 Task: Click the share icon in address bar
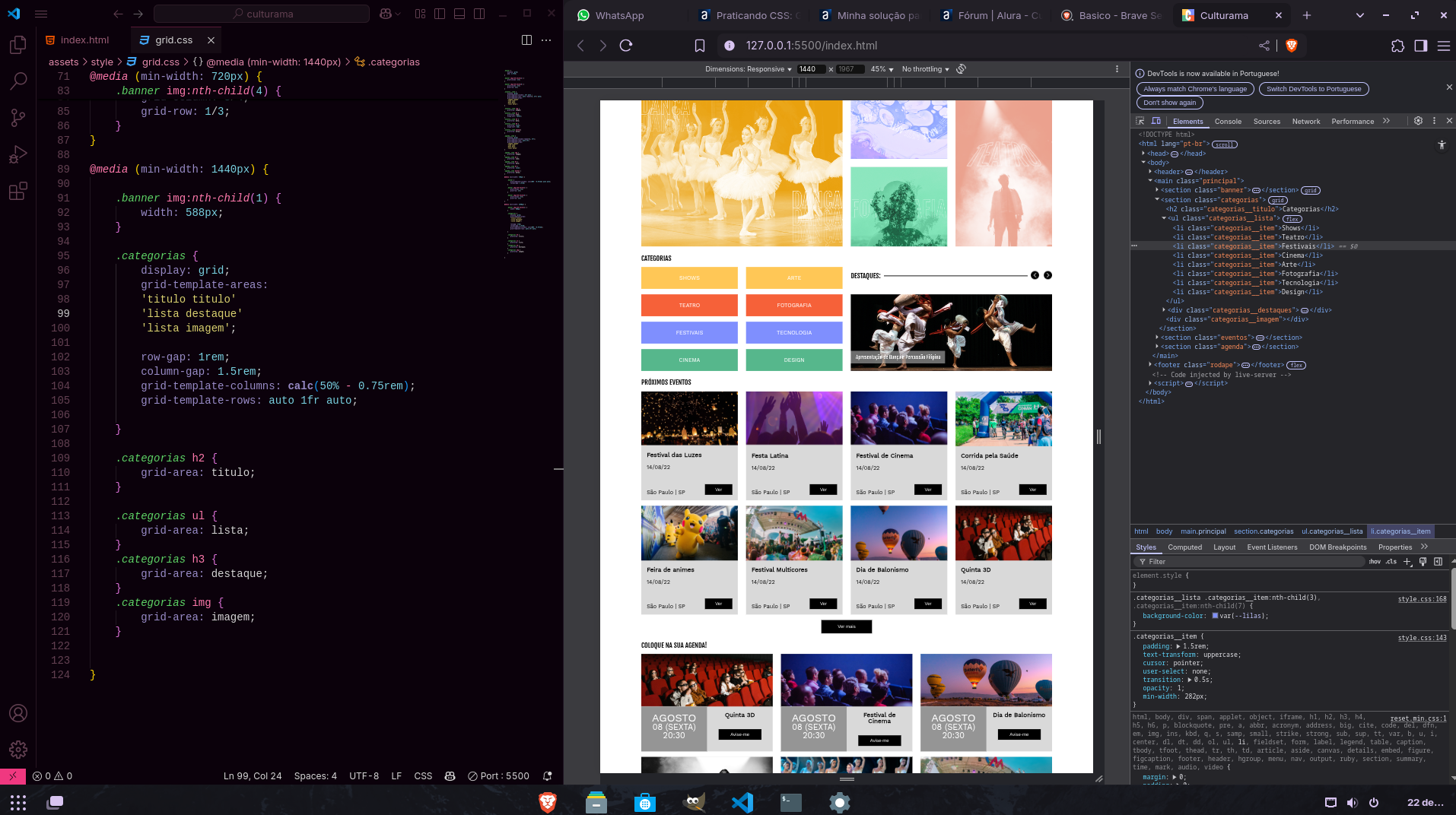pyautogui.click(x=1264, y=46)
